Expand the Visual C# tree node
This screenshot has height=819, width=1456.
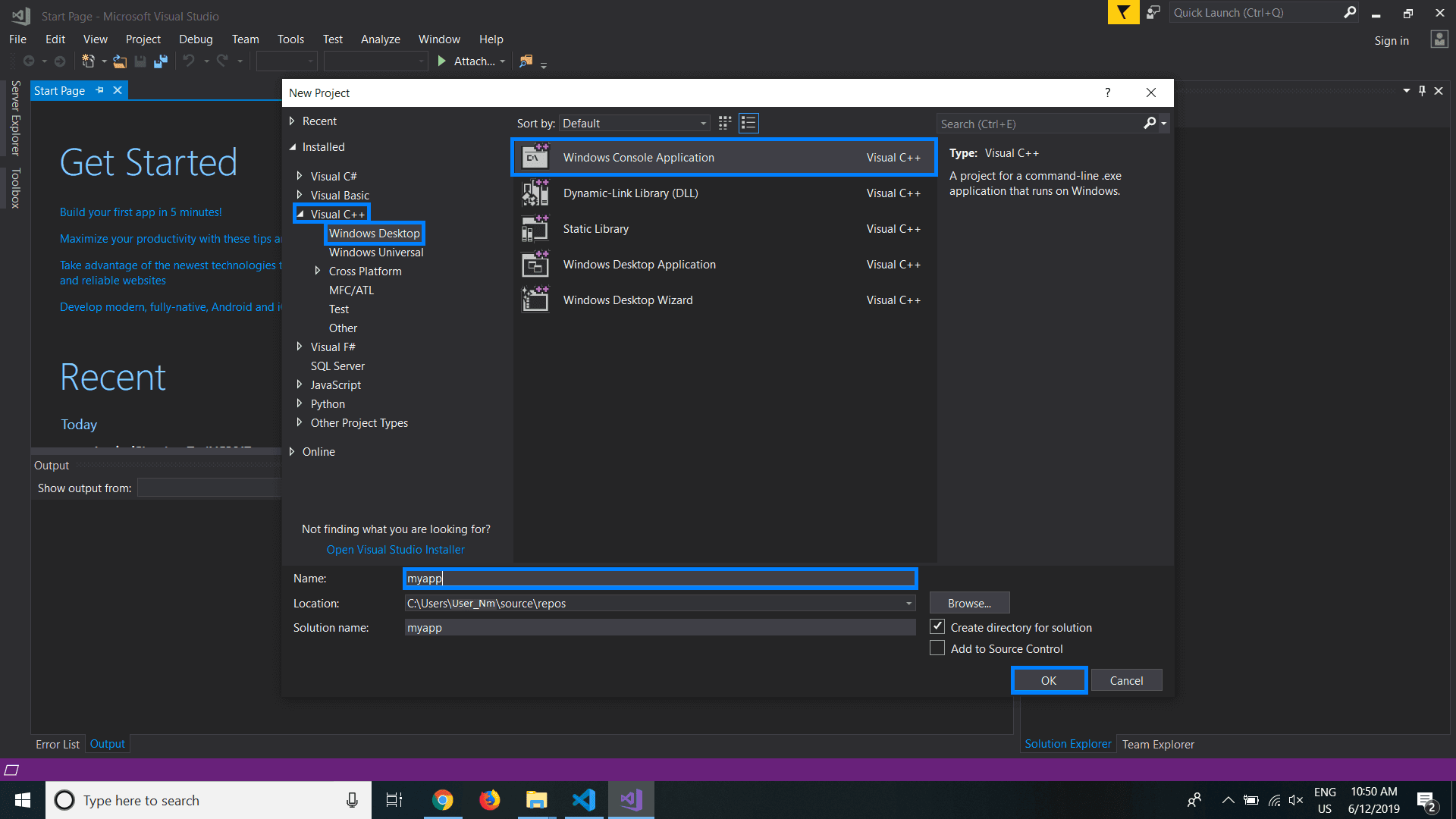pyautogui.click(x=300, y=176)
